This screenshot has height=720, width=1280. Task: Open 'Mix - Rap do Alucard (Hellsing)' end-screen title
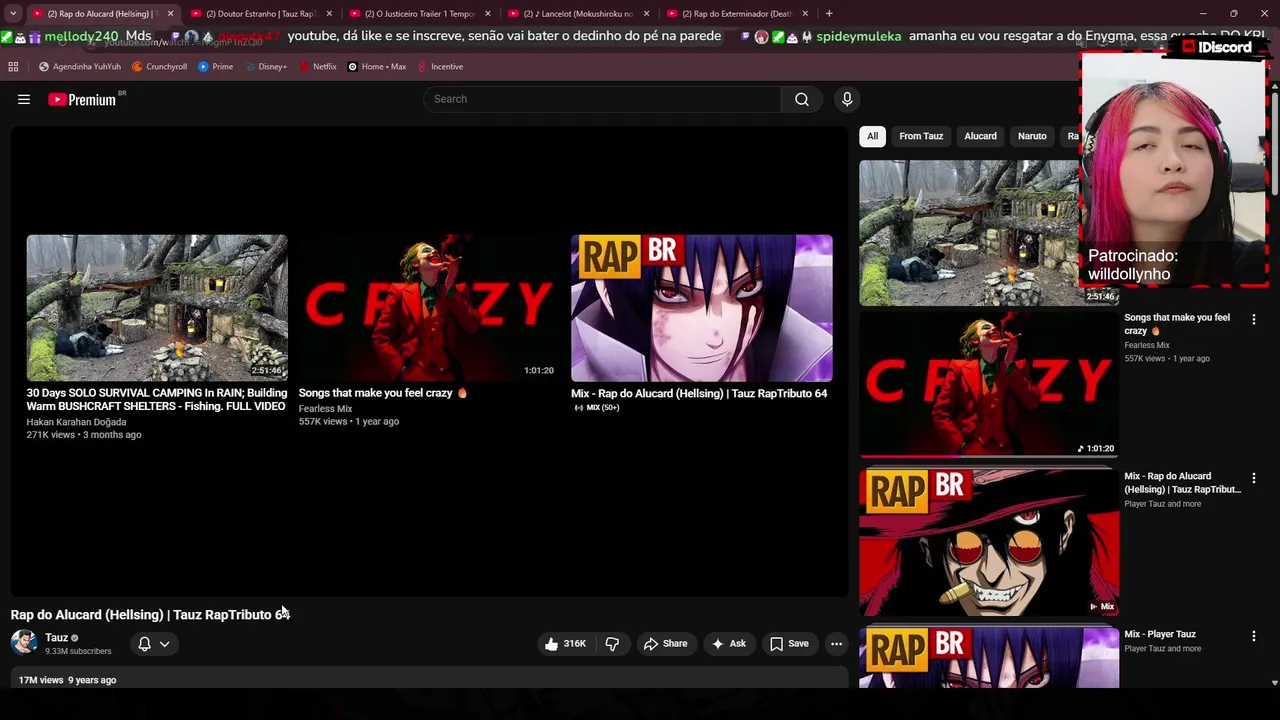699,394
